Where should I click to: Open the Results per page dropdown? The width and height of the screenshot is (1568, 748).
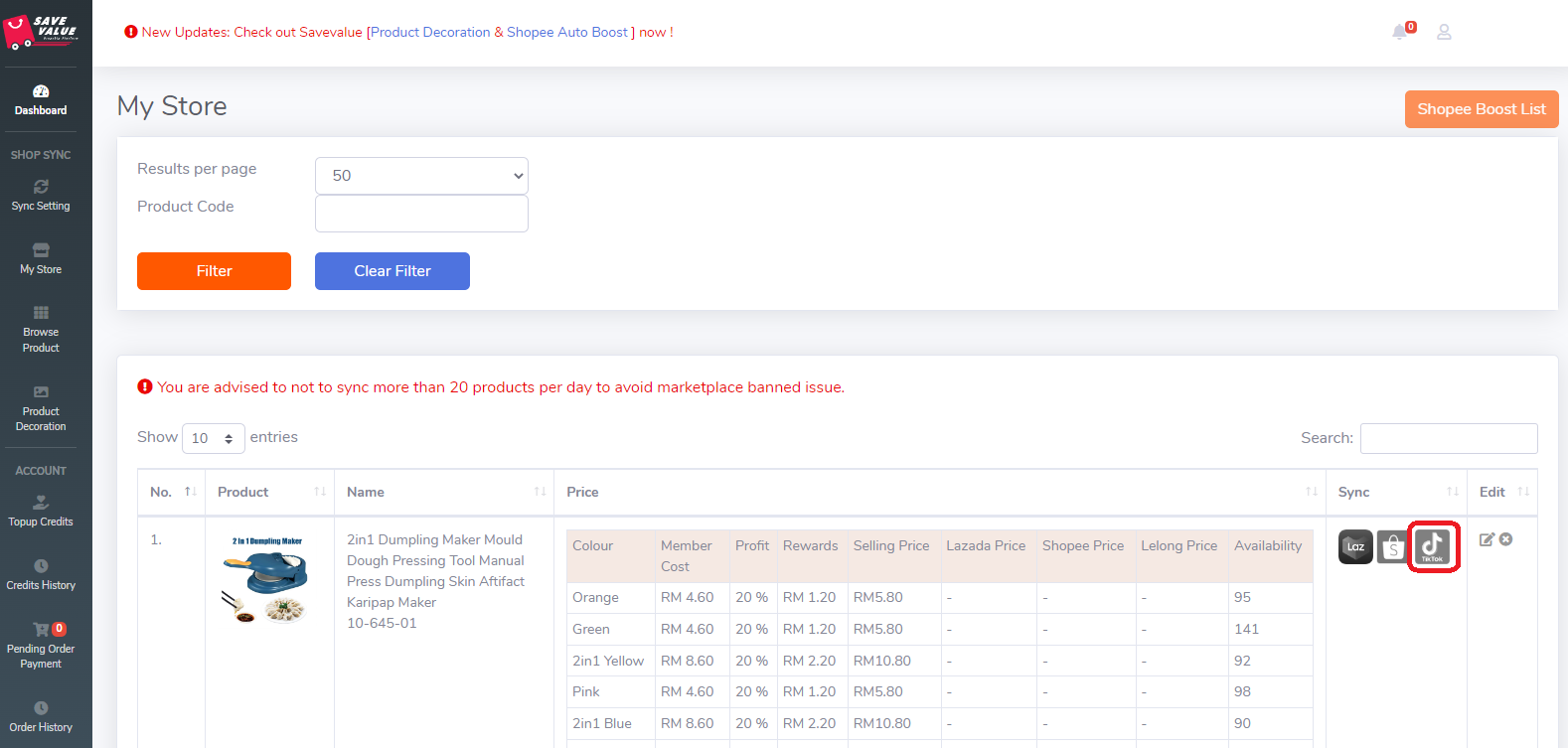pos(421,176)
